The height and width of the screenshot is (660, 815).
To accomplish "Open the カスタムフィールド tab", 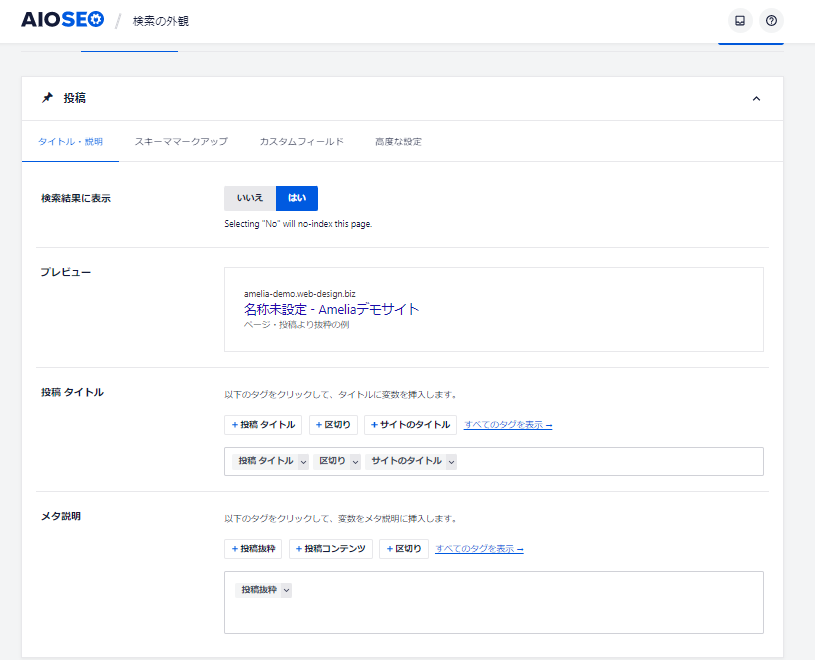I will pyautogui.click(x=301, y=142).
